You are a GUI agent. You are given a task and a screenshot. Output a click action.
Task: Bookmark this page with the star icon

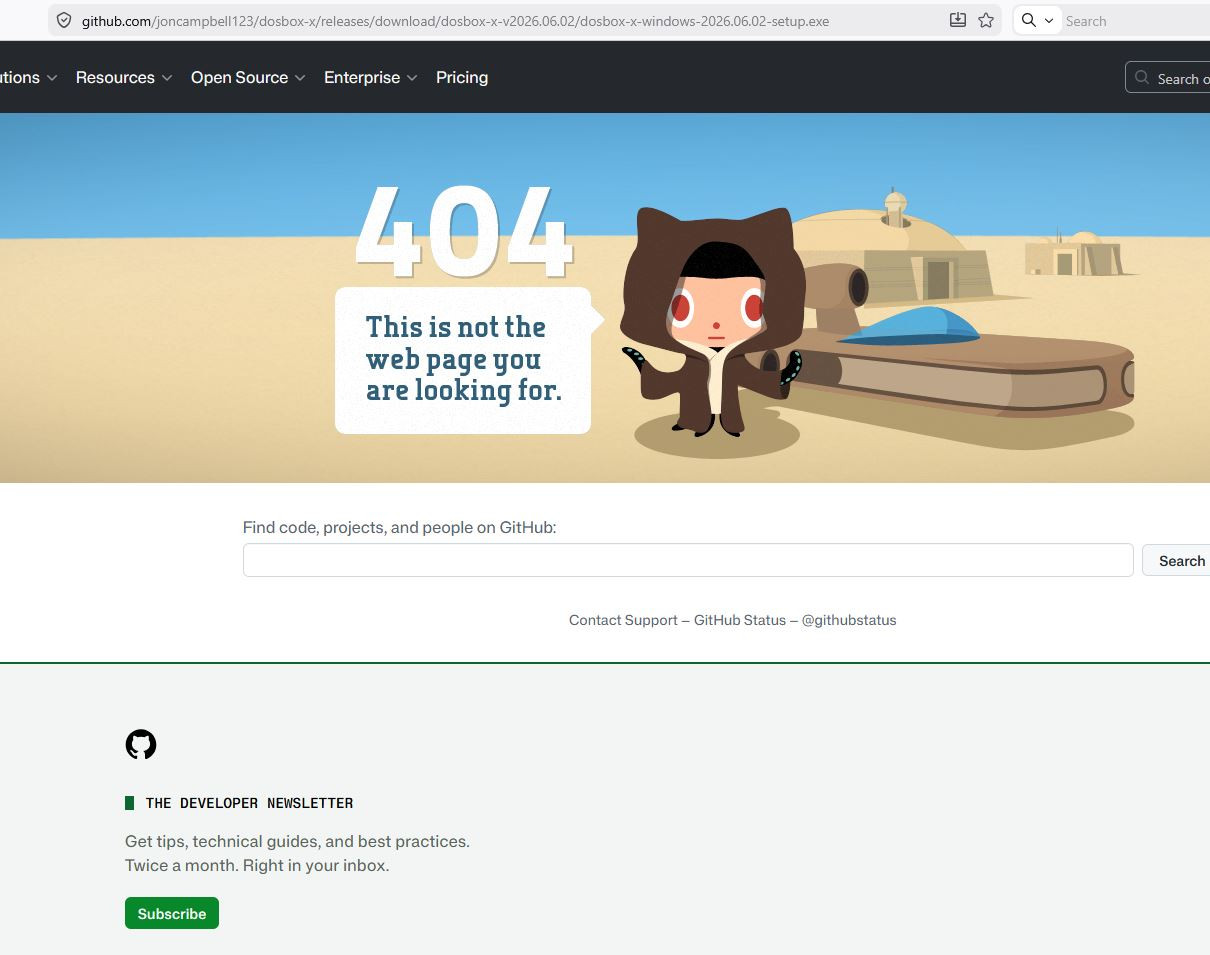point(986,20)
